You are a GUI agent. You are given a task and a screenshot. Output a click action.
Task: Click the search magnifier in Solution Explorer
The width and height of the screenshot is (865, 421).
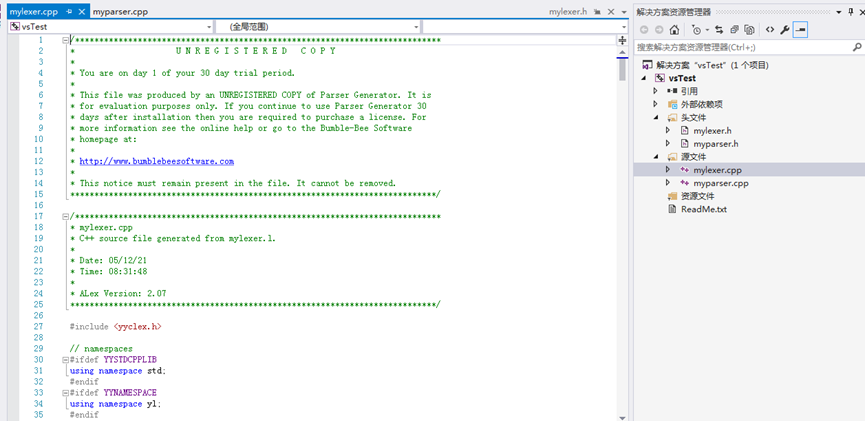(x=857, y=48)
